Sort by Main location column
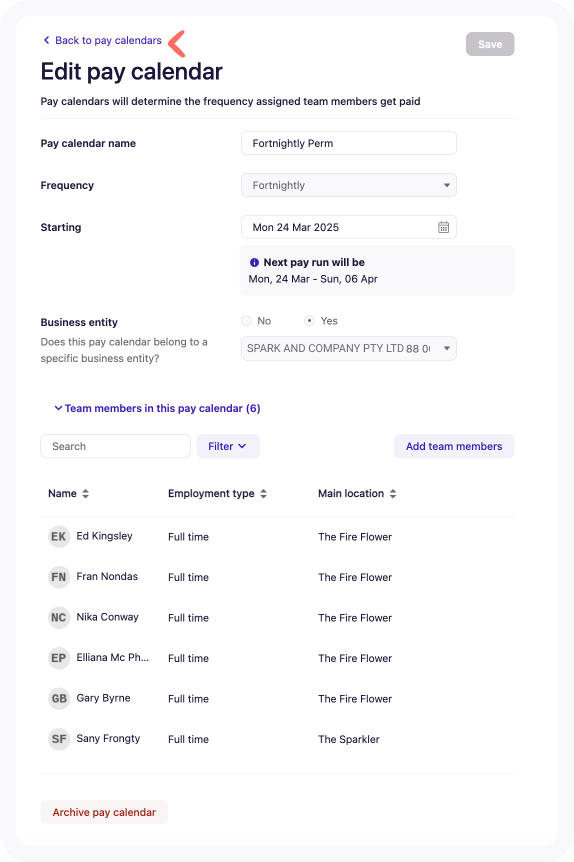574x862 pixels. pyautogui.click(x=357, y=493)
